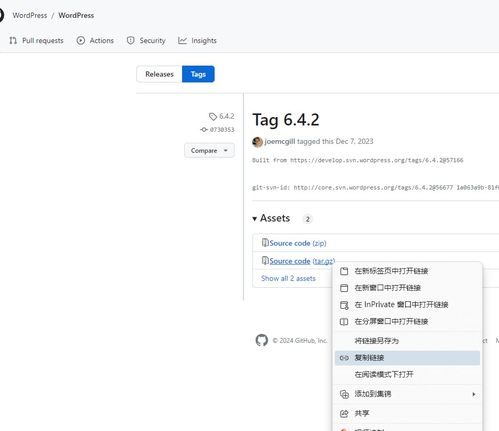
Task: Download Source code (zip)
Action: (x=298, y=243)
